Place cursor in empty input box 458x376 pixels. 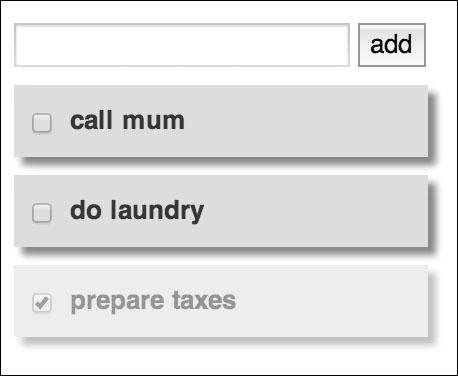pos(182,45)
